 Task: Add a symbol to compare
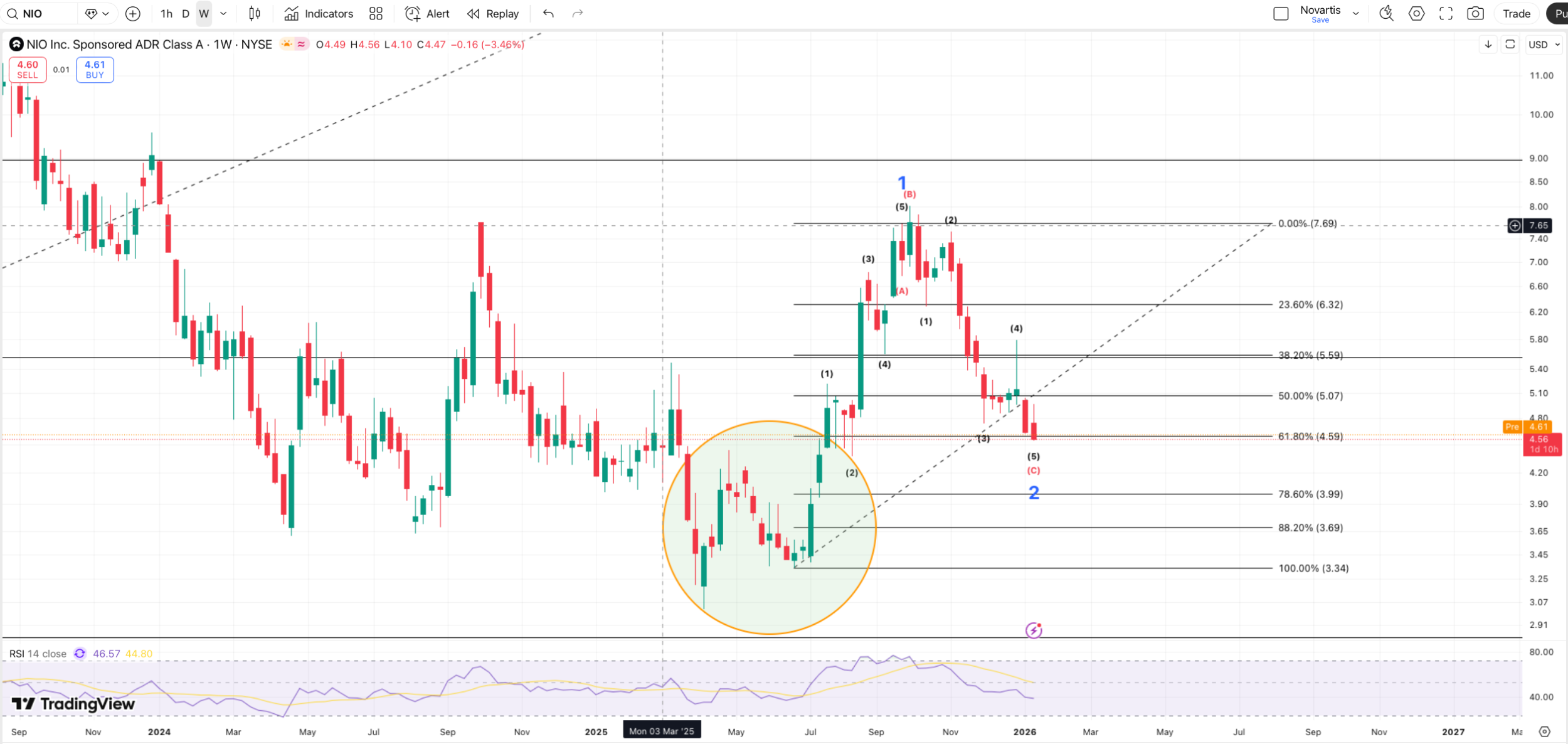133,14
